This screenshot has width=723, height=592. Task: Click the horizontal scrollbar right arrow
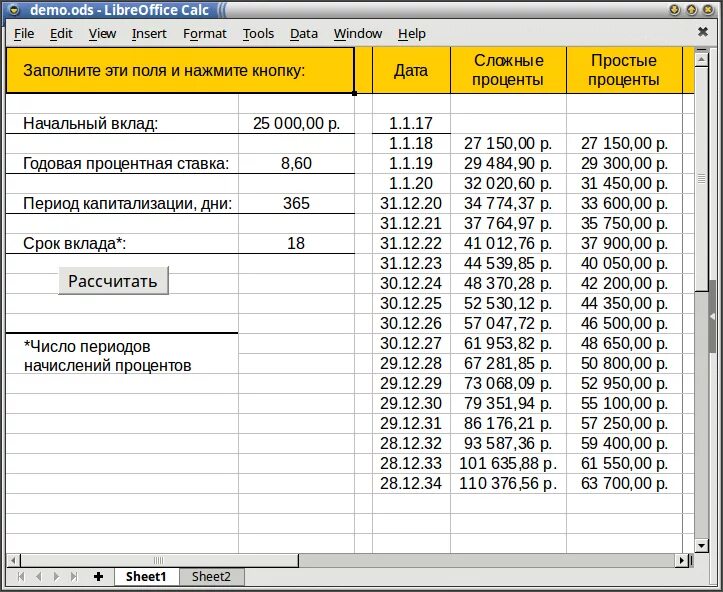point(682,561)
